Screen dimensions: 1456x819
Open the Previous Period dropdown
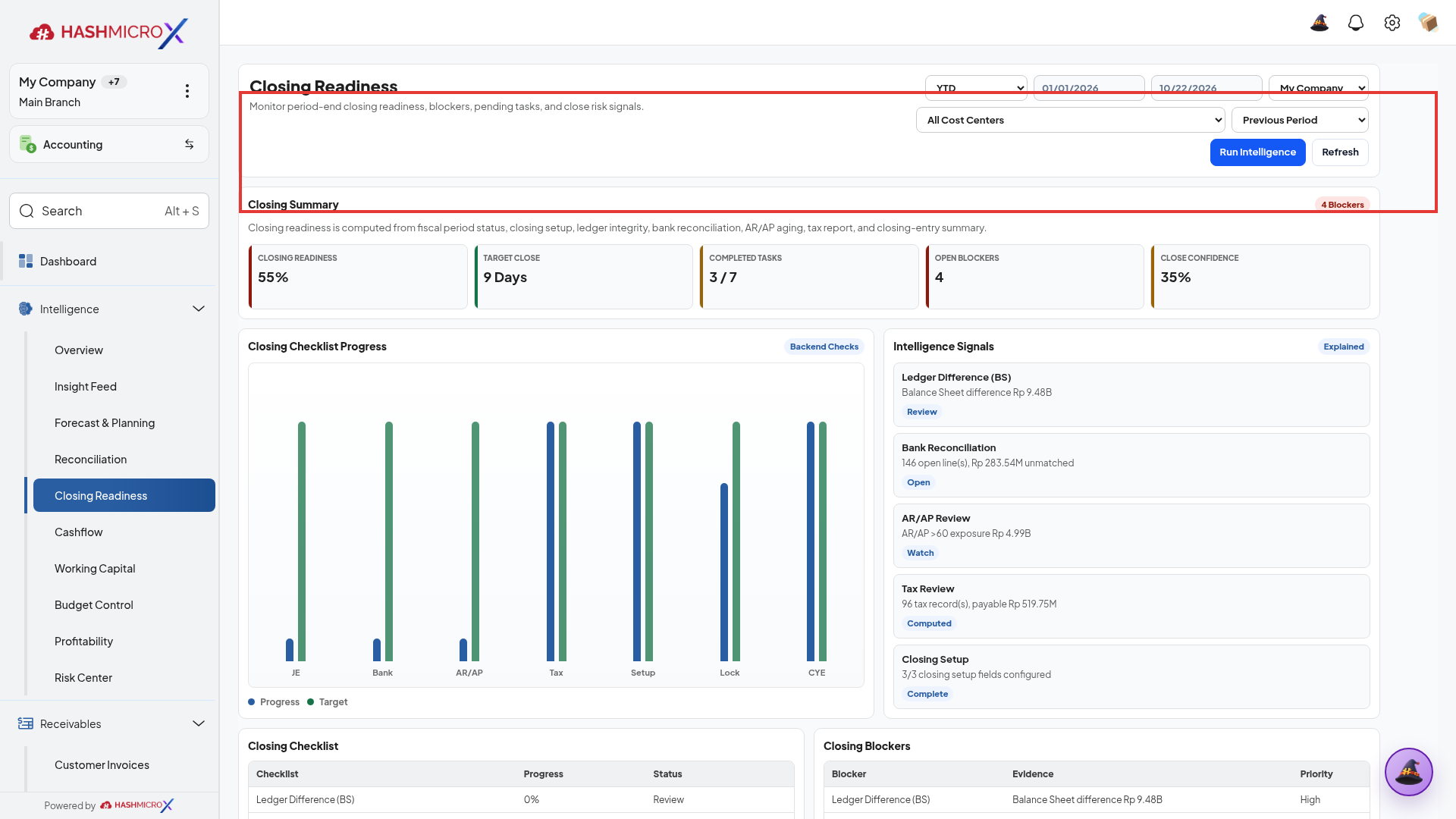pos(1300,120)
